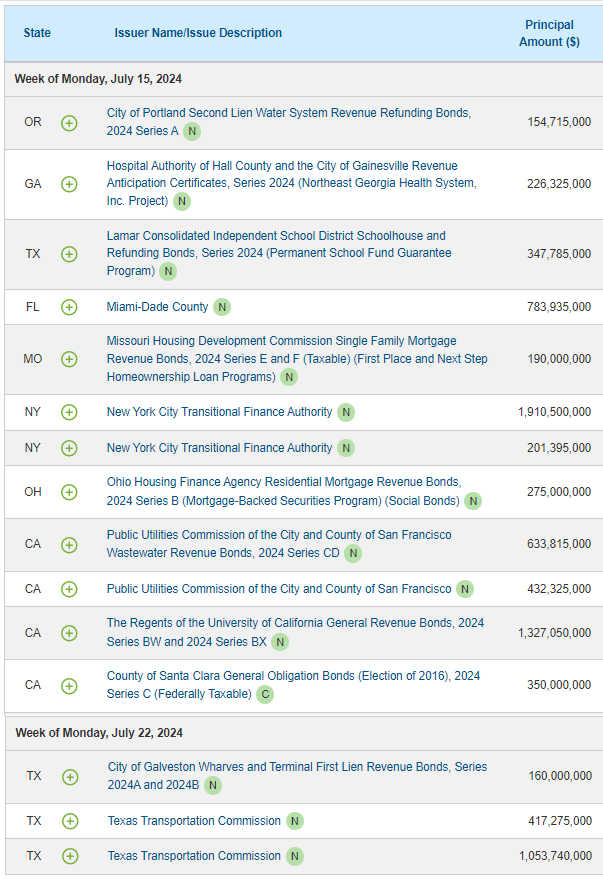Expand the City of Portland OR row
Viewport: 603px width, 879px height.
pyautogui.click(x=69, y=123)
